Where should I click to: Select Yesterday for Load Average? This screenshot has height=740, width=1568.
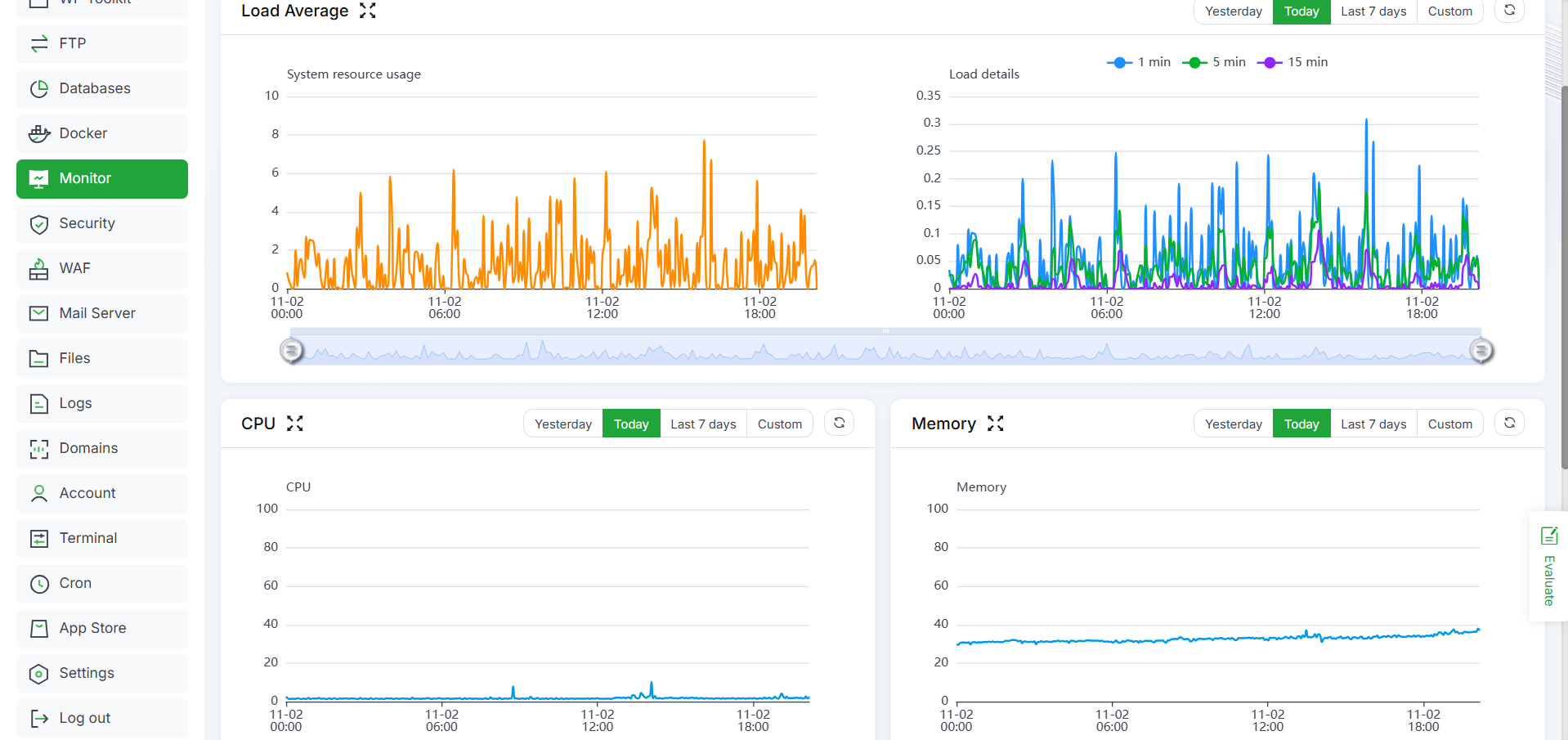click(x=1234, y=11)
